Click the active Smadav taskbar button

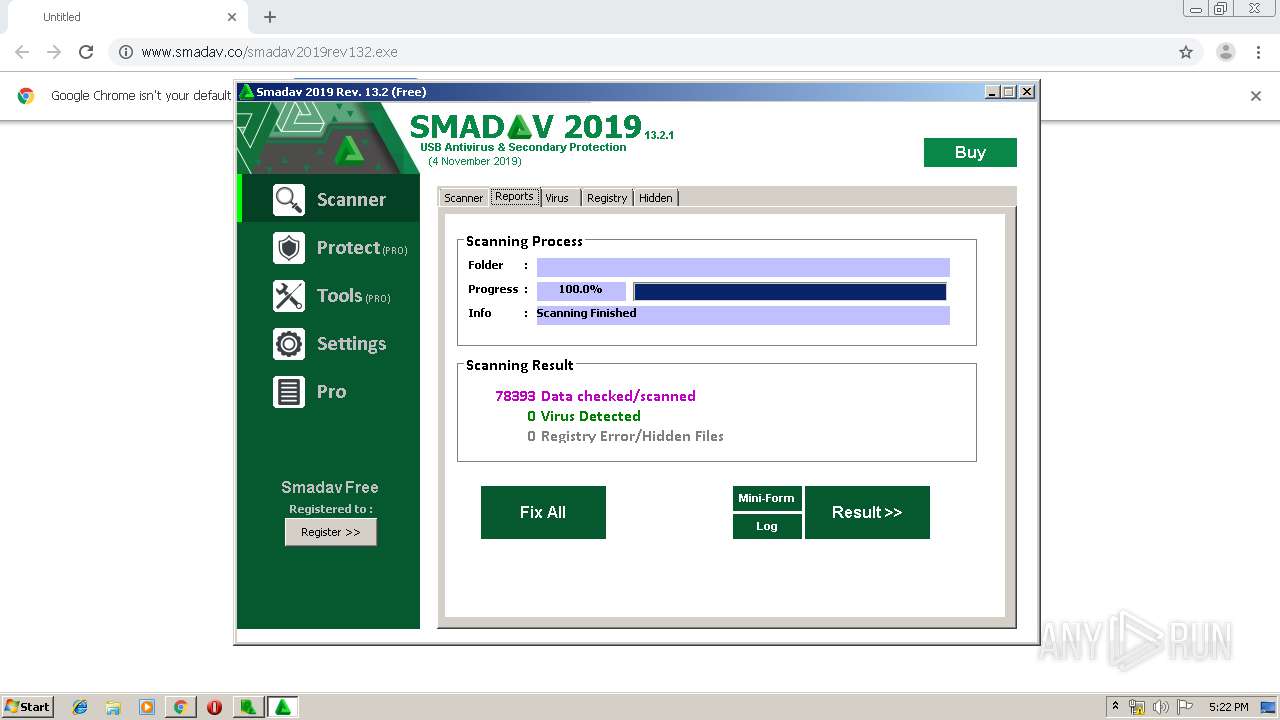(283, 707)
